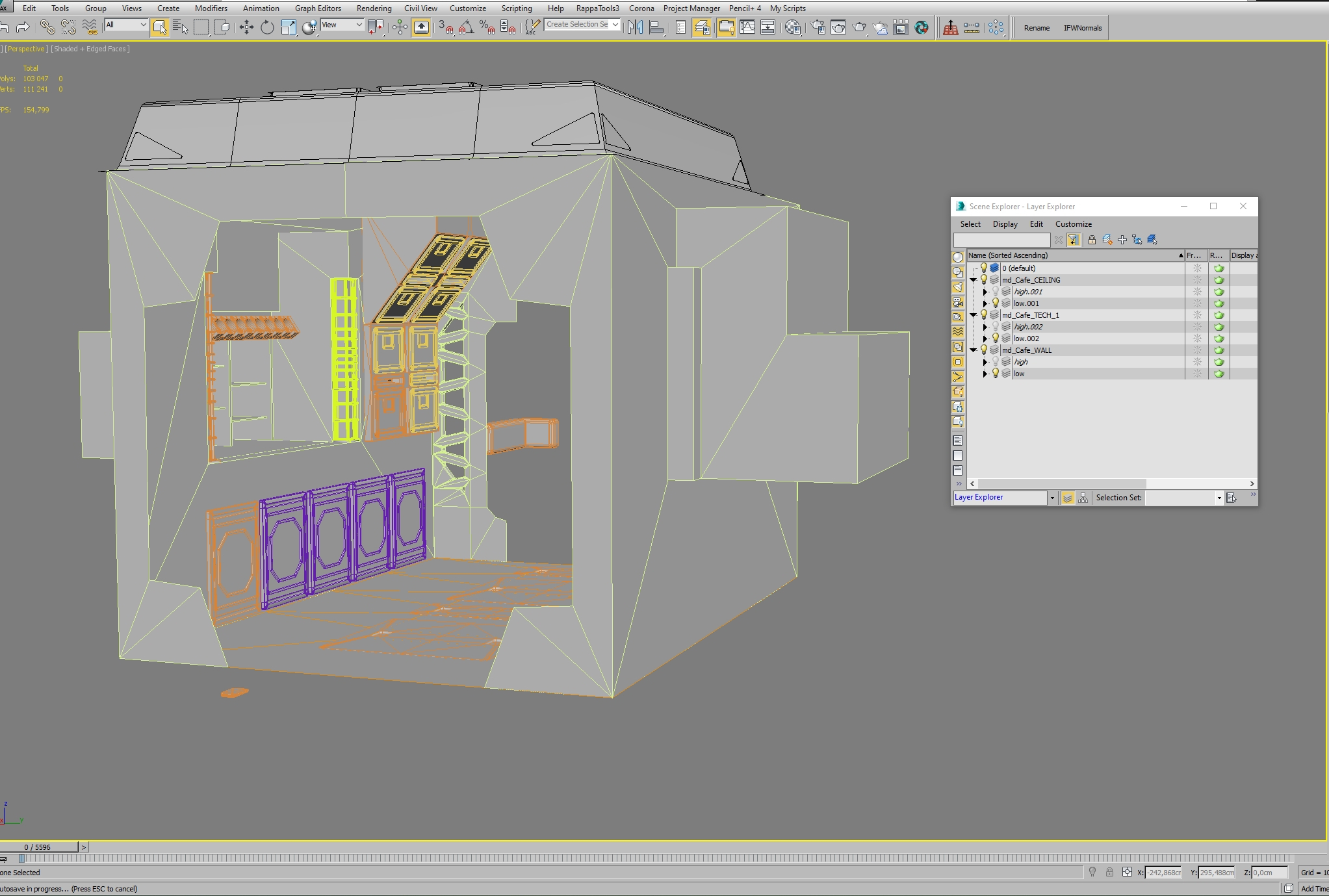Click the Lock Cell Editing padlock icon
1329x896 pixels.
click(1092, 240)
